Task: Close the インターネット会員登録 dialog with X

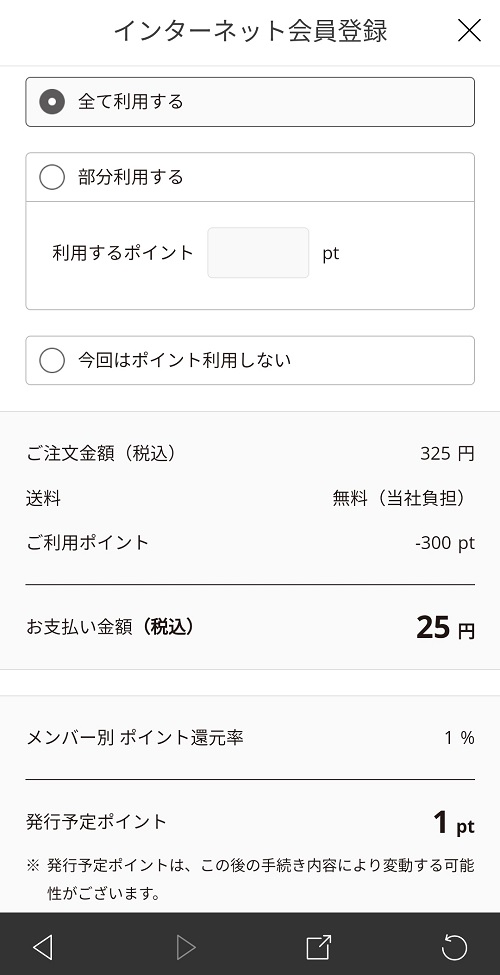Action: point(469,30)
